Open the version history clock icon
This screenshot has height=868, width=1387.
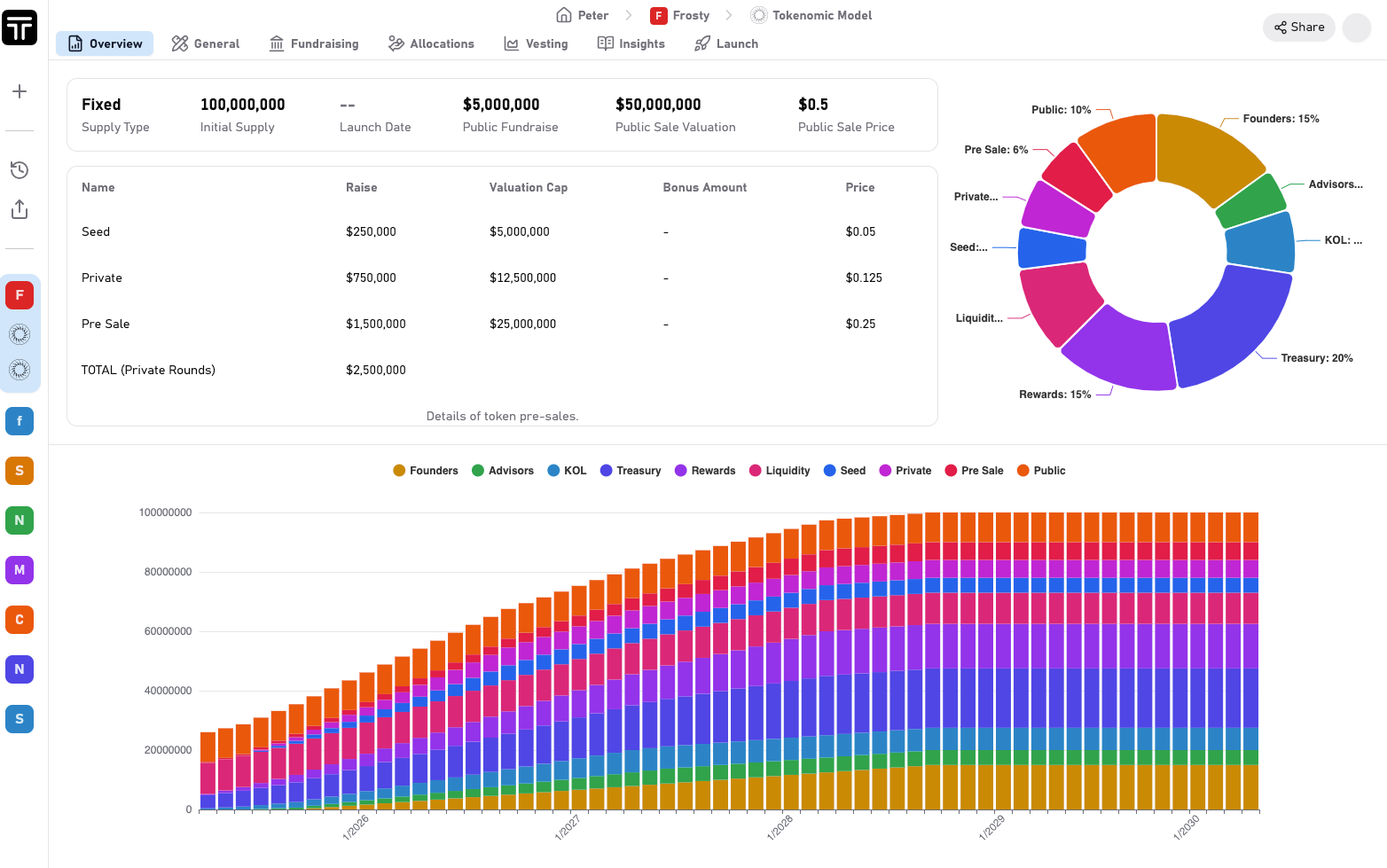point(20,169)
